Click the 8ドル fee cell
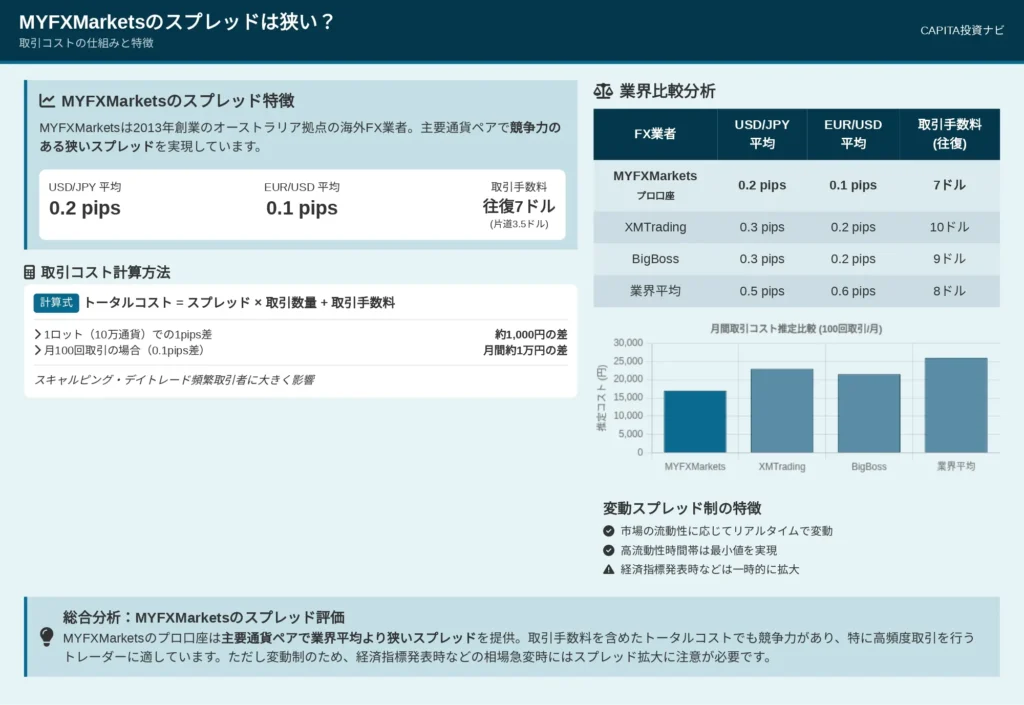 (950, 291)
